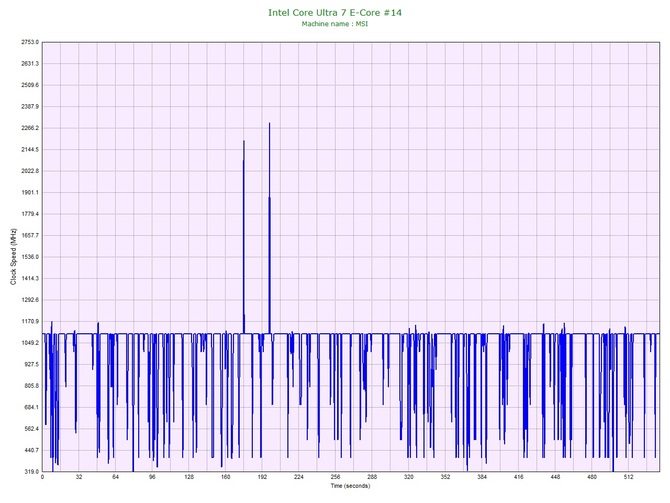Click the 192 seconds x-axis tick label
This screenshot has width=670, height=503.
262,477
